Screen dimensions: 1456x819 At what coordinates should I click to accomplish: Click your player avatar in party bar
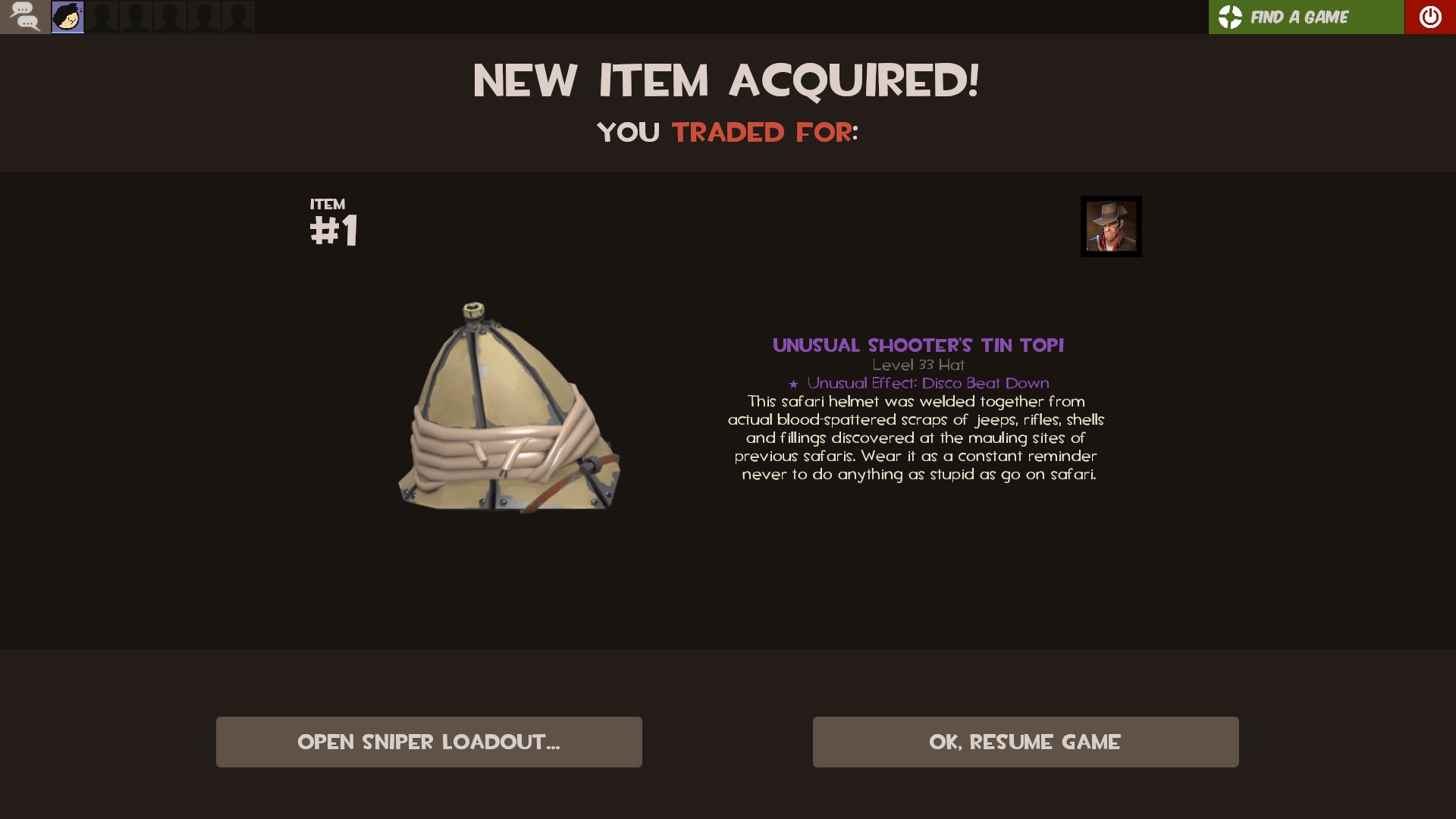pos(67,17)
